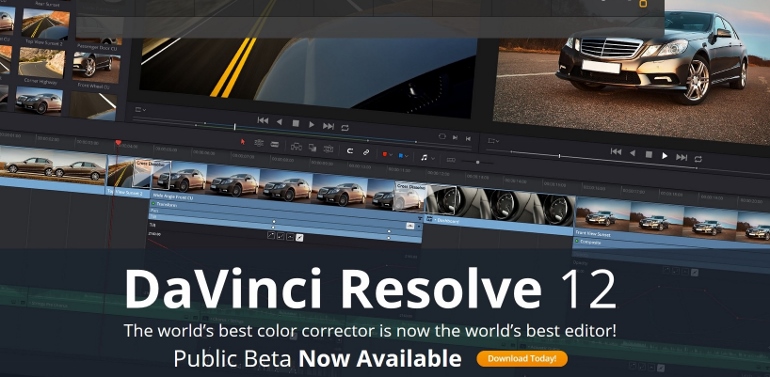Click the timeline zoom icon beside slider

[451, 160]
